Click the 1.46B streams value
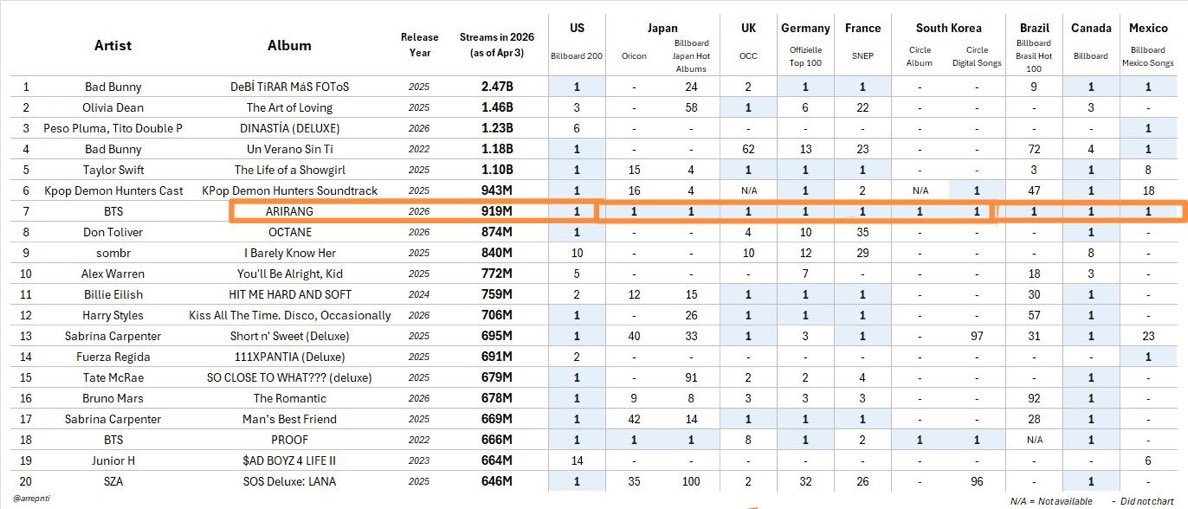Screen dimensions: 1188x509 (x=497, y=108)
